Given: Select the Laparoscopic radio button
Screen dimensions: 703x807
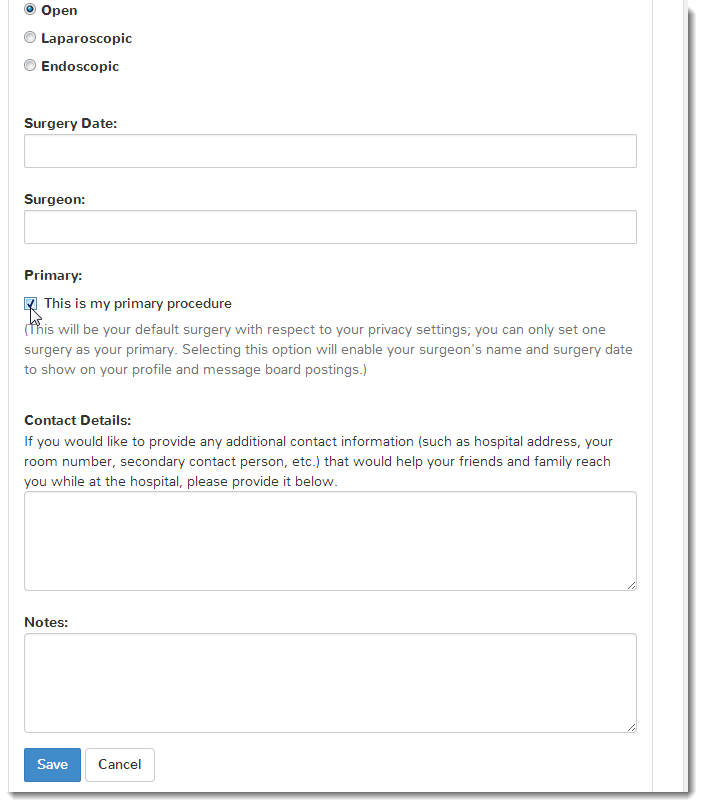Looking at the screenshot, I should click(30, 38).
